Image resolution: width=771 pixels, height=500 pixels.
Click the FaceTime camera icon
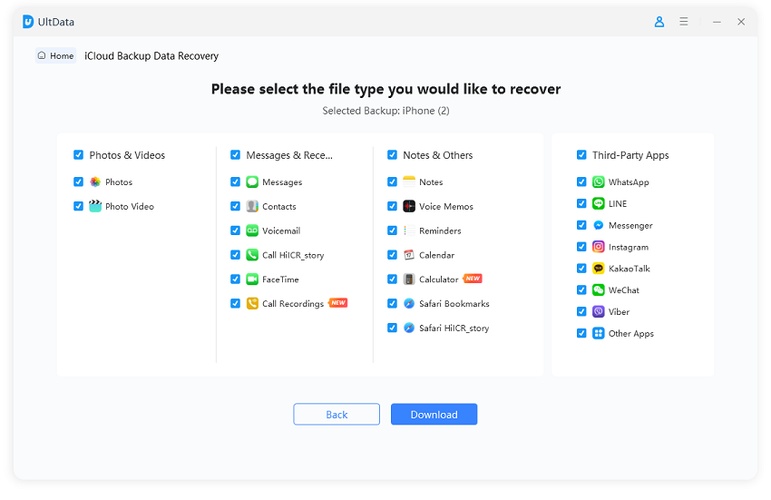252,279
